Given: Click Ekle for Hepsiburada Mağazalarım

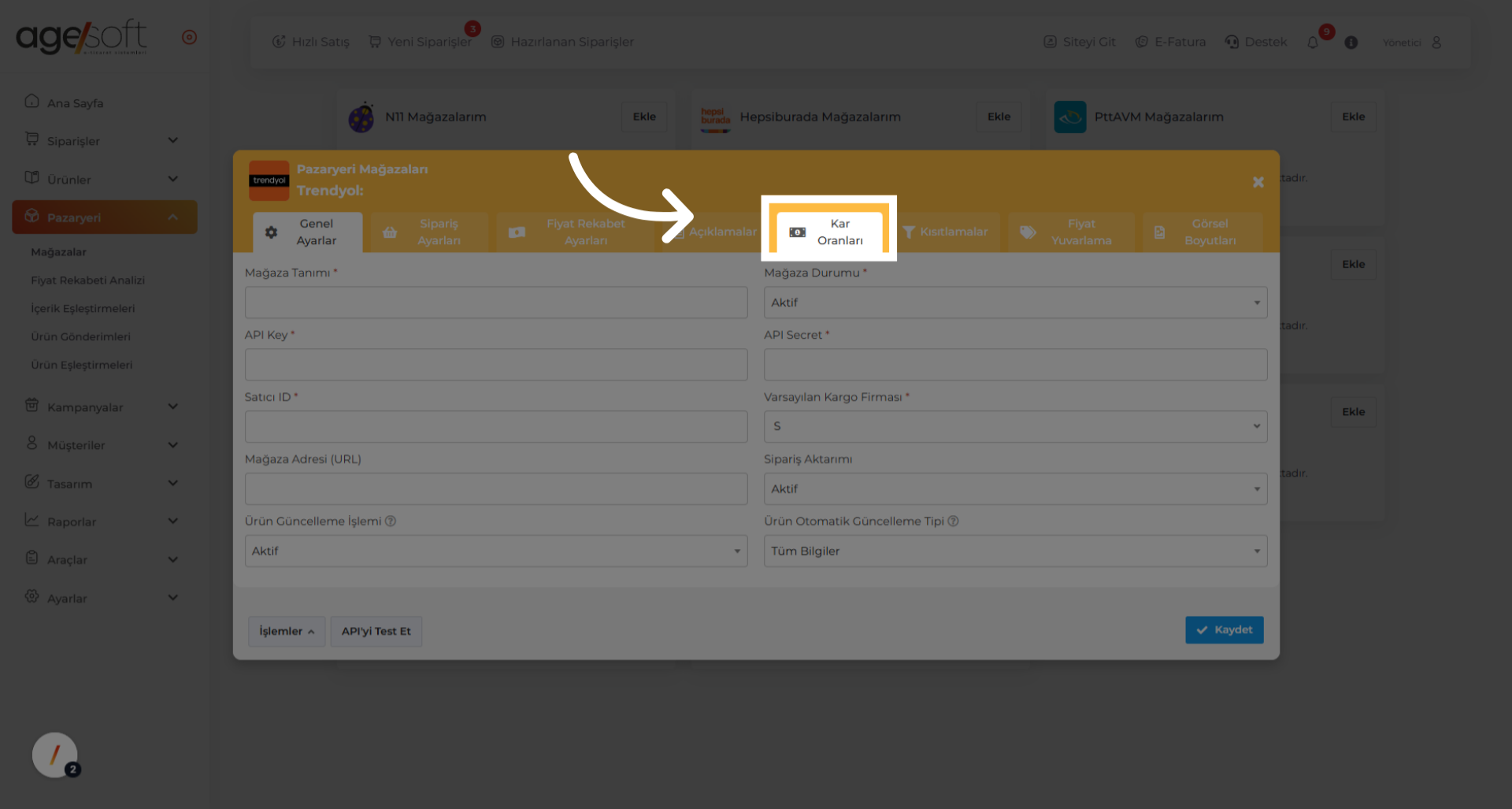Looking at the screenshot, I should (999, 117).
